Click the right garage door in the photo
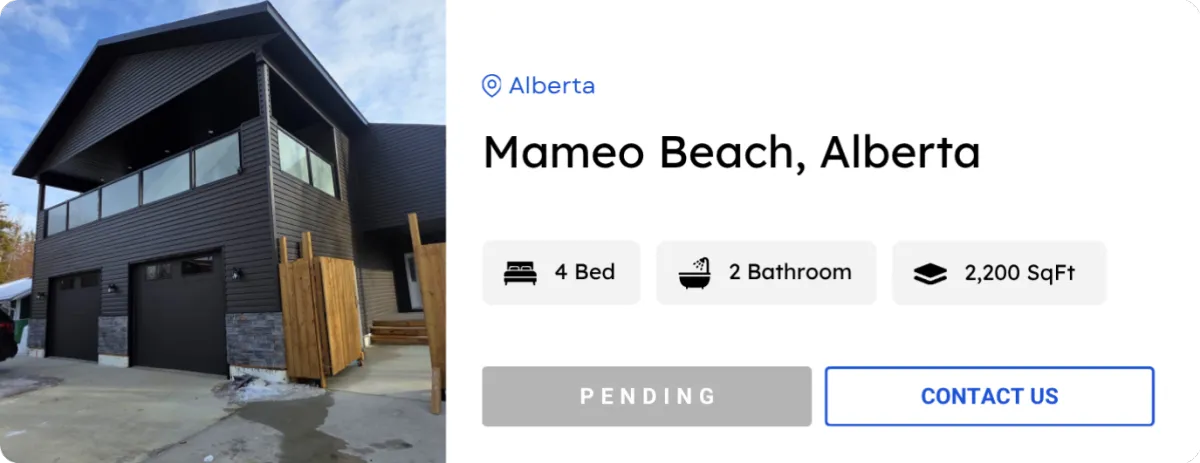Viewport: 1200px width, 463px height. (x=178, y=312)
